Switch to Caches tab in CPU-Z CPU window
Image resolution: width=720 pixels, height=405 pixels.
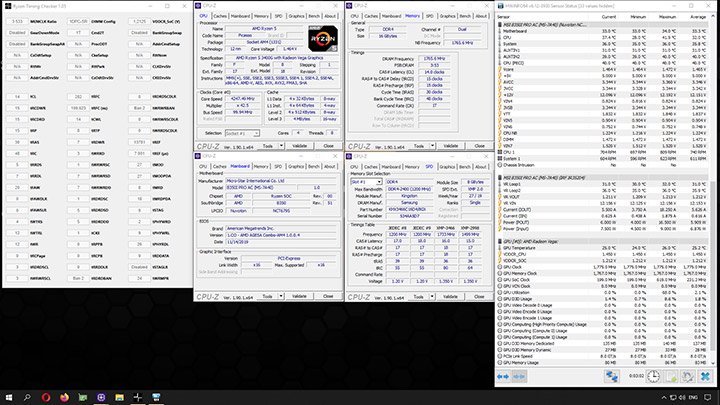(220, 16)
